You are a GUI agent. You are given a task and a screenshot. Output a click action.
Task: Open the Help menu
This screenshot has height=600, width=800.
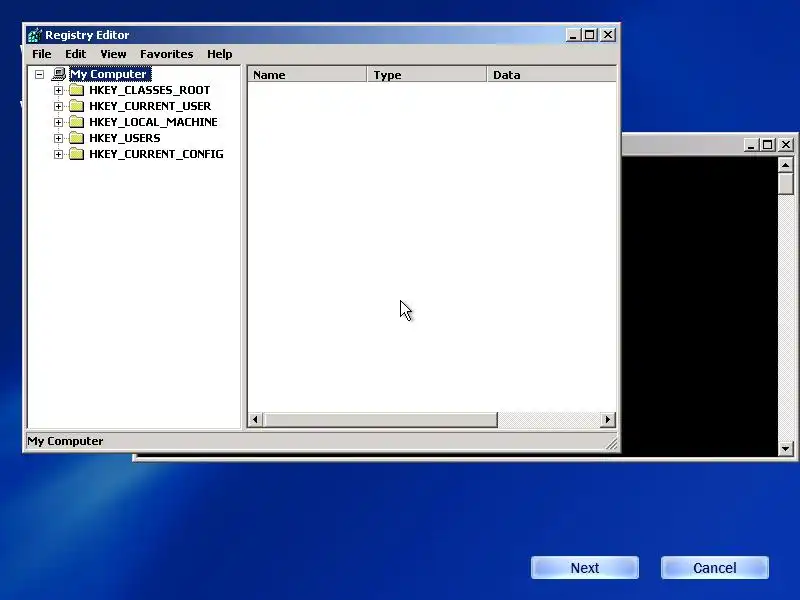click(x=219, y=54)
